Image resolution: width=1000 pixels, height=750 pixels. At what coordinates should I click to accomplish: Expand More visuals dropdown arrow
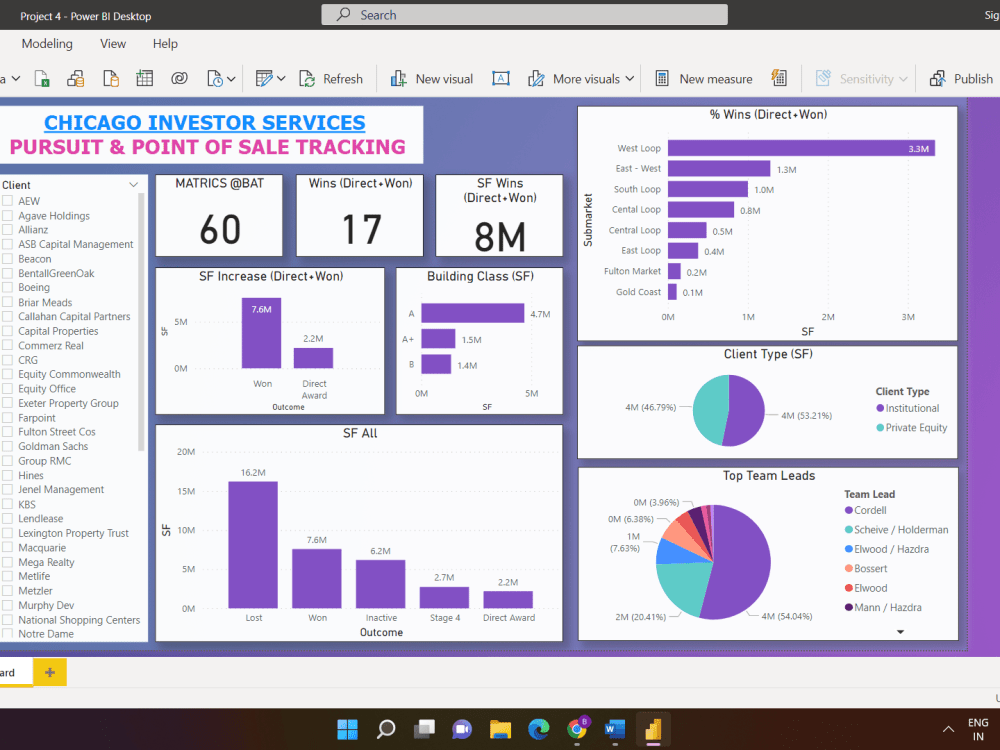(629, 79)
